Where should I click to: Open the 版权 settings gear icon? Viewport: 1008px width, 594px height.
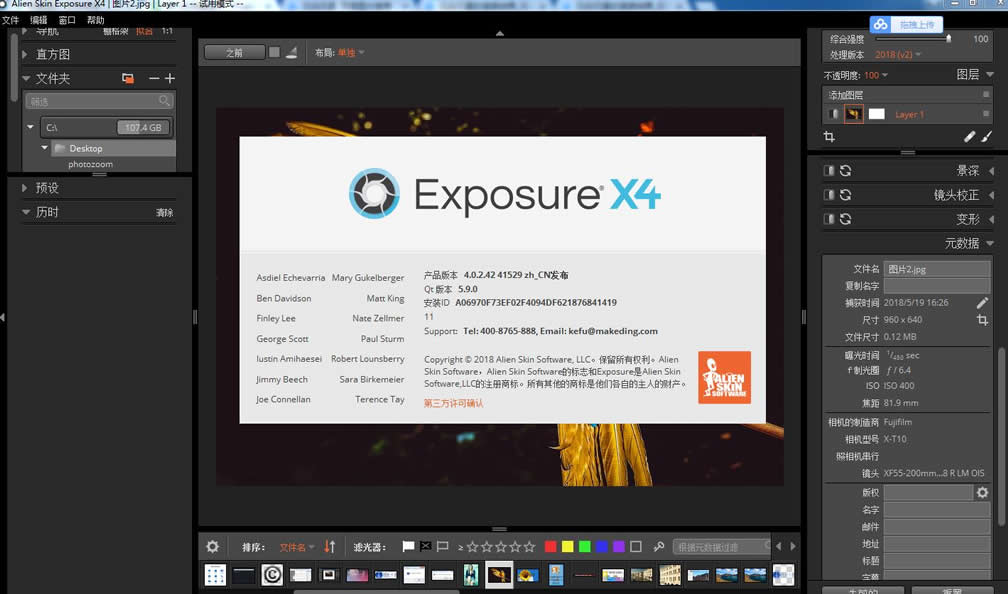pos(982,492)
